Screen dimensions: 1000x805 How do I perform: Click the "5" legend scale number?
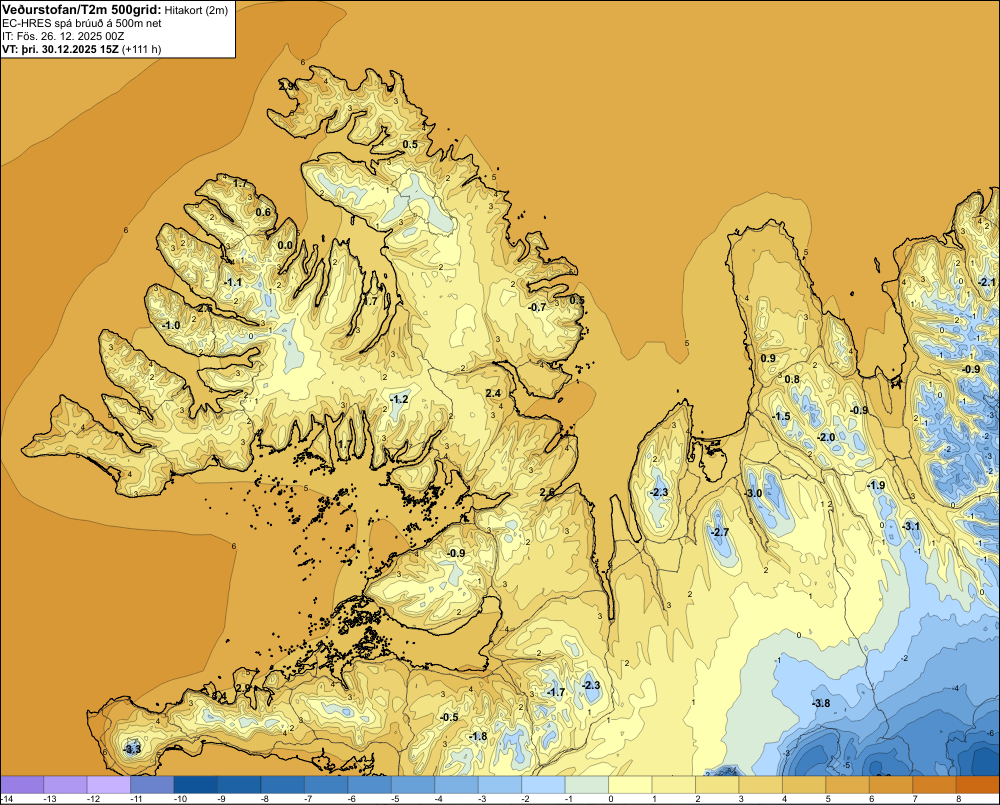(x=828, y=799)
